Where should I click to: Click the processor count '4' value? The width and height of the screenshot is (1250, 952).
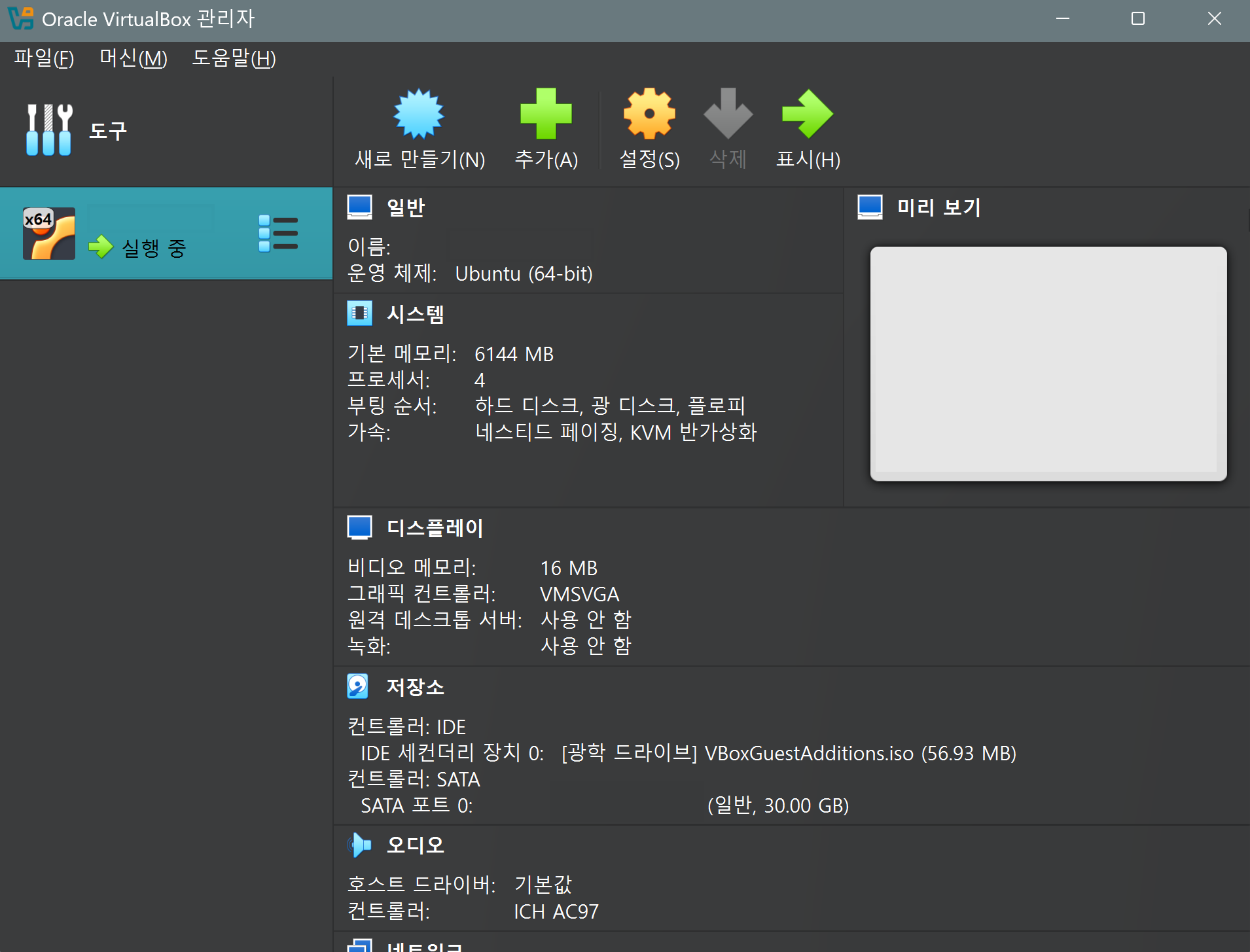pos(480,380)
